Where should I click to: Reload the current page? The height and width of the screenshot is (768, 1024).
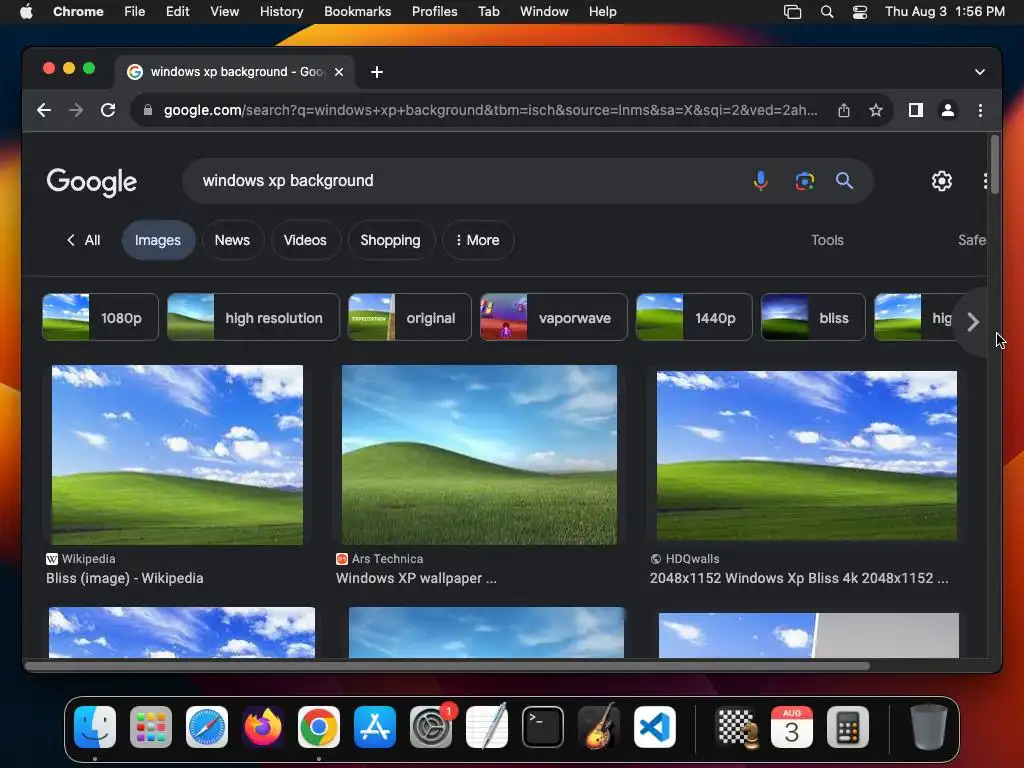click(x=108, y=110)
